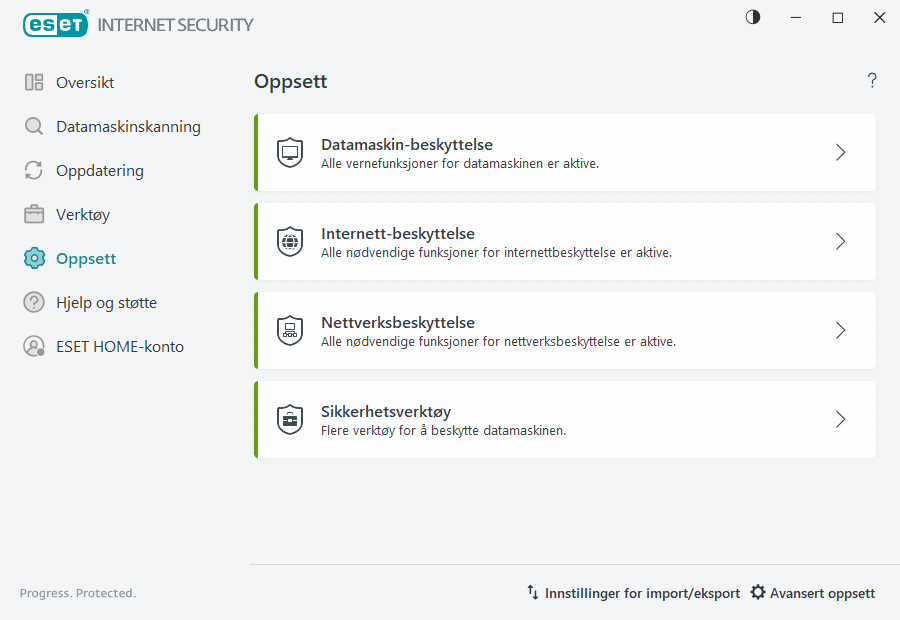Click the Oppdatering refresh icon

pyautogui.click(x=32, y=170)
